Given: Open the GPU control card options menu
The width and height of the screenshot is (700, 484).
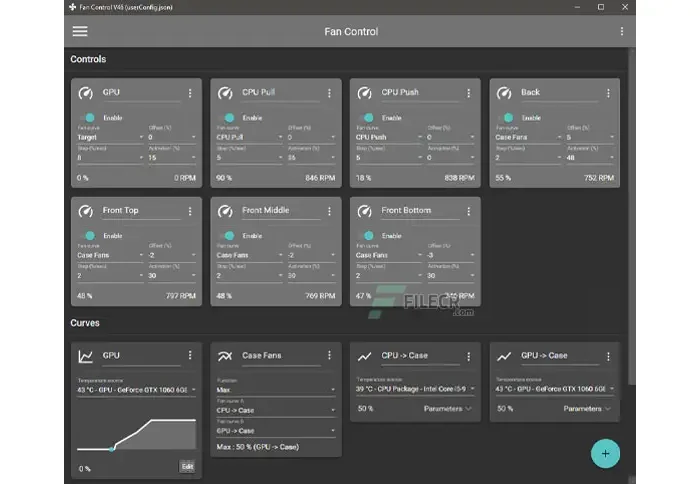Looking at the screenshot, I should click(x=189, y=93).
